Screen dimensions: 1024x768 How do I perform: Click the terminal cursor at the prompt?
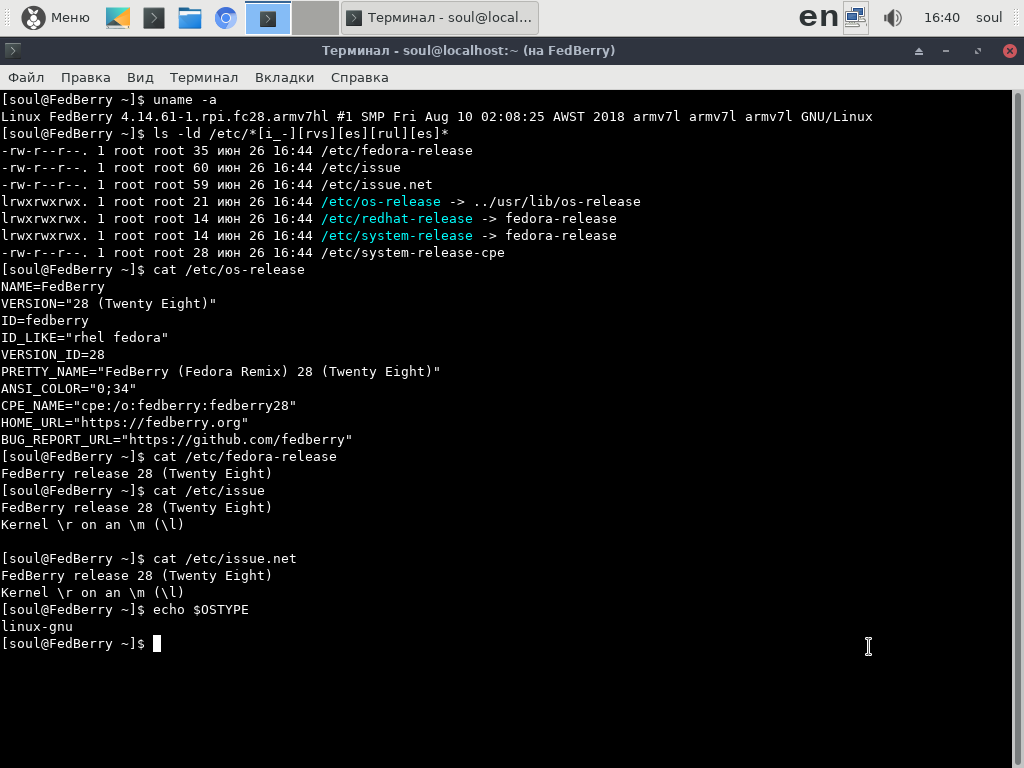(157, 644)
